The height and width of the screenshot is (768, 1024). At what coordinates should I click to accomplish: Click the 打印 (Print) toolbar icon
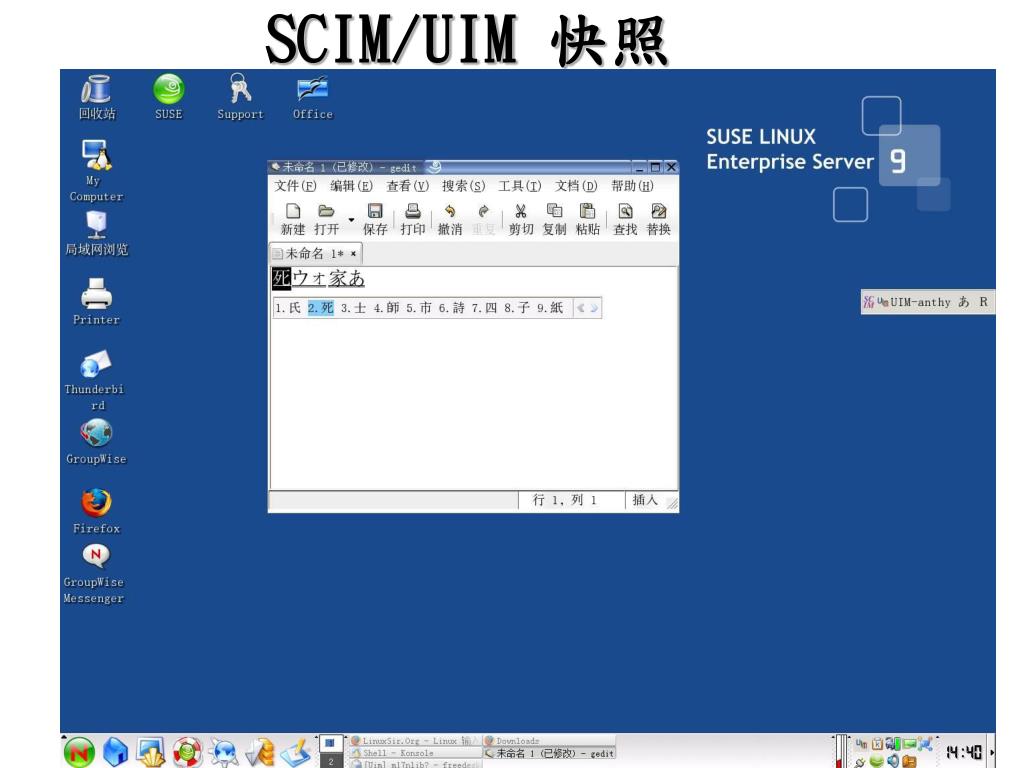pyautogui.click(x=413, y=219)
